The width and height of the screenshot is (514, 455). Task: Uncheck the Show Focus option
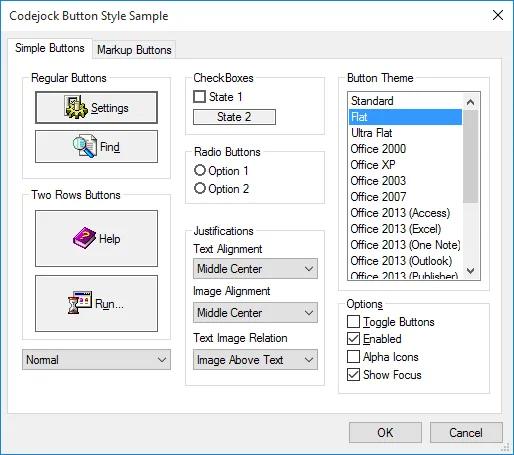pyautogui.click(x=353, y=375)
